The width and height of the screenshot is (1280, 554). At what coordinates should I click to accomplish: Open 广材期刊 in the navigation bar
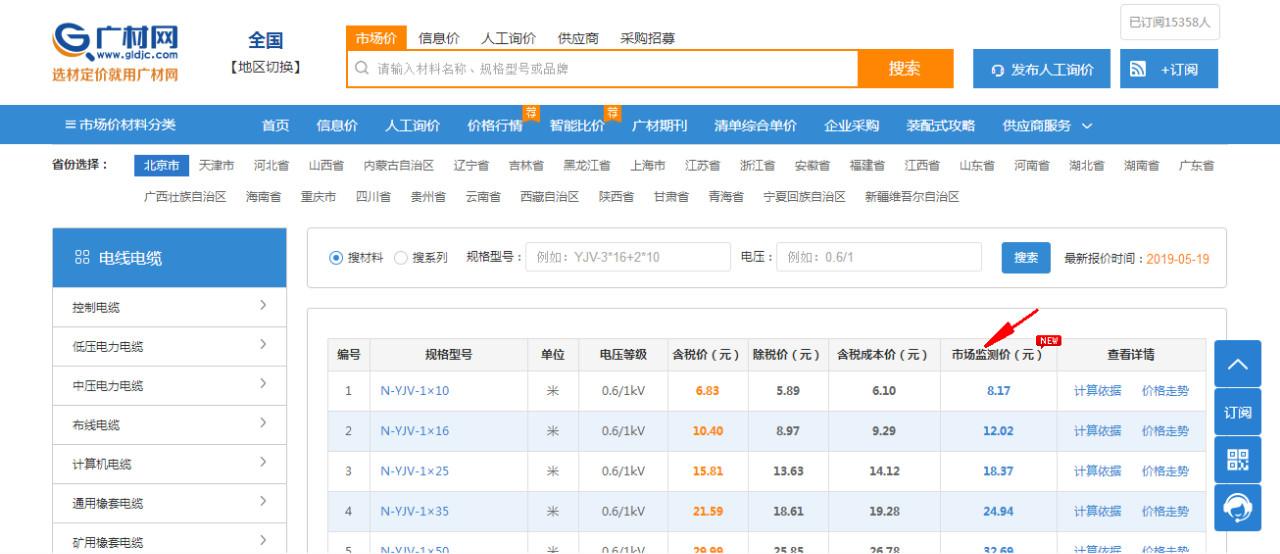point(659,125)
